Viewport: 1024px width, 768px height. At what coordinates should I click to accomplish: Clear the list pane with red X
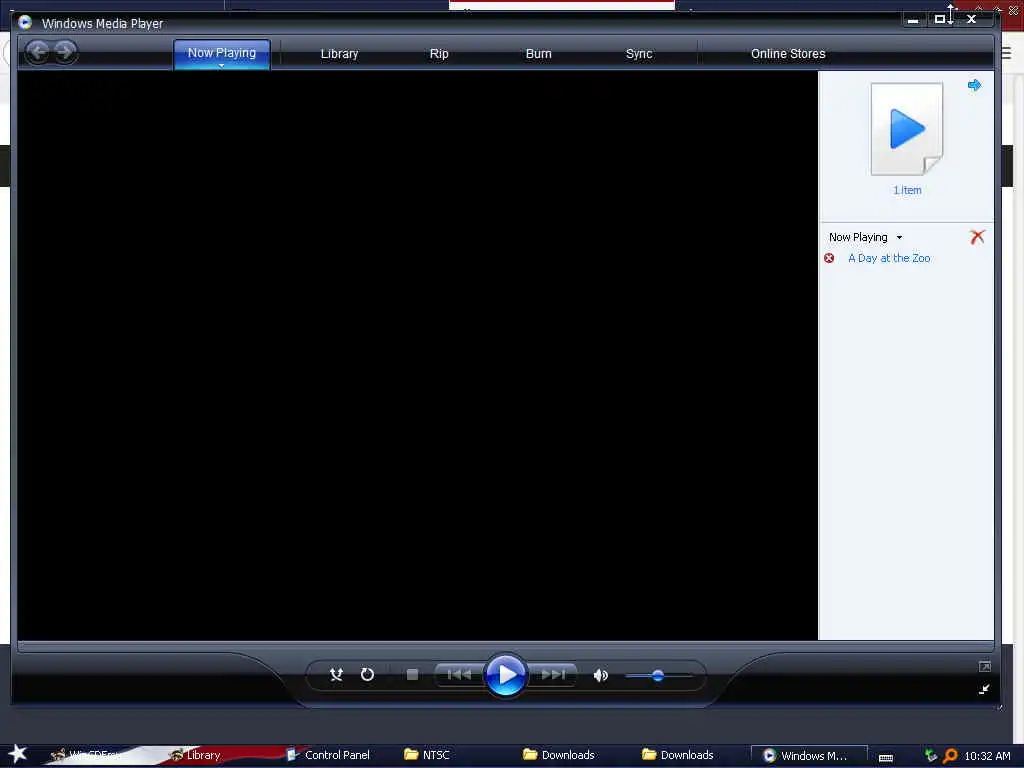click(x=977, y=236)
